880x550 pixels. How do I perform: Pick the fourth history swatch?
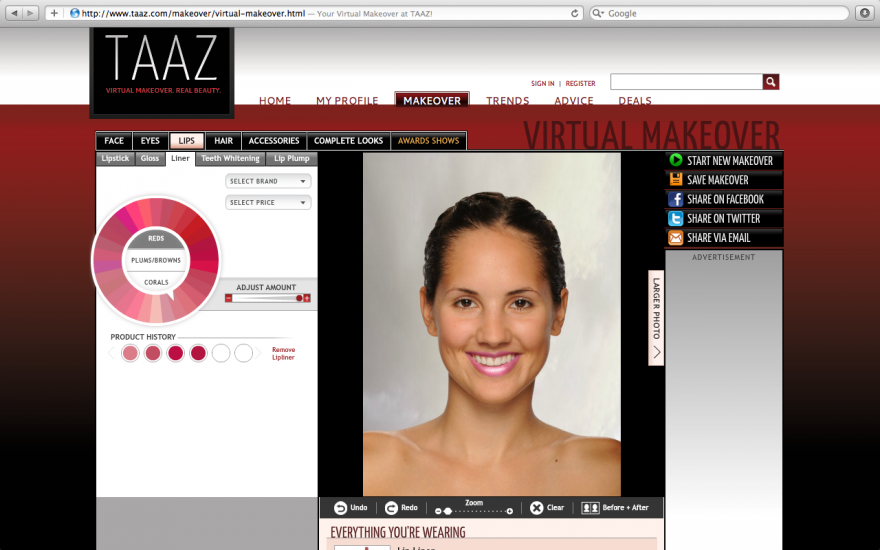(198, 353)
